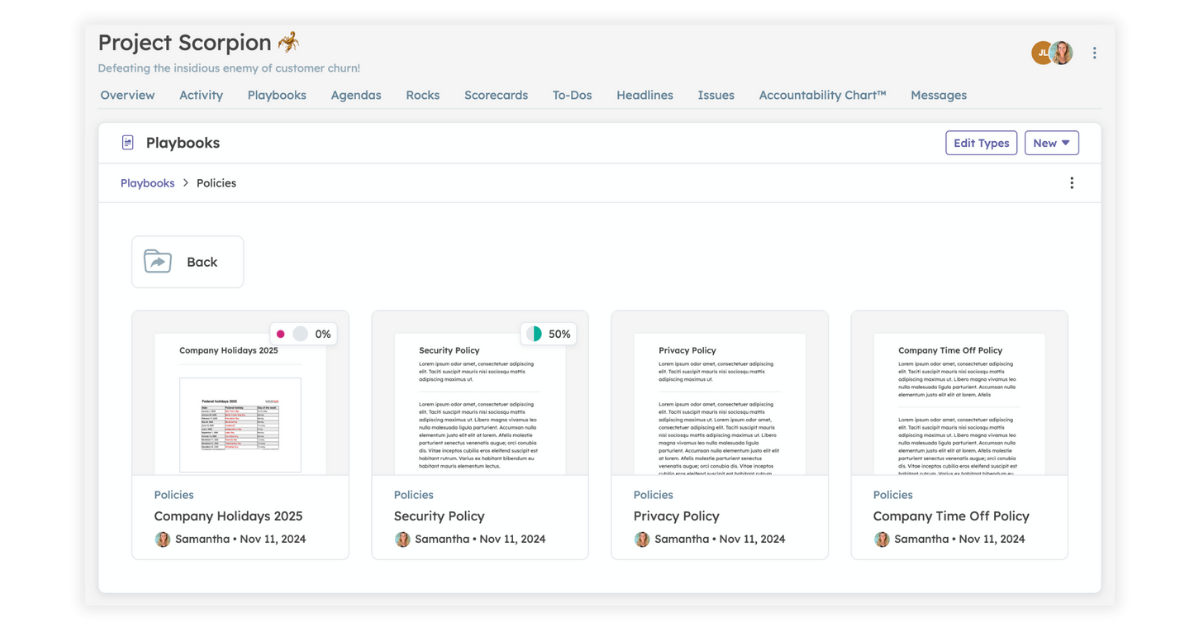Viewport: 1200px width, 630px height.
Task: Click the breadcrumb chevron separator
Action: point(185,183)
